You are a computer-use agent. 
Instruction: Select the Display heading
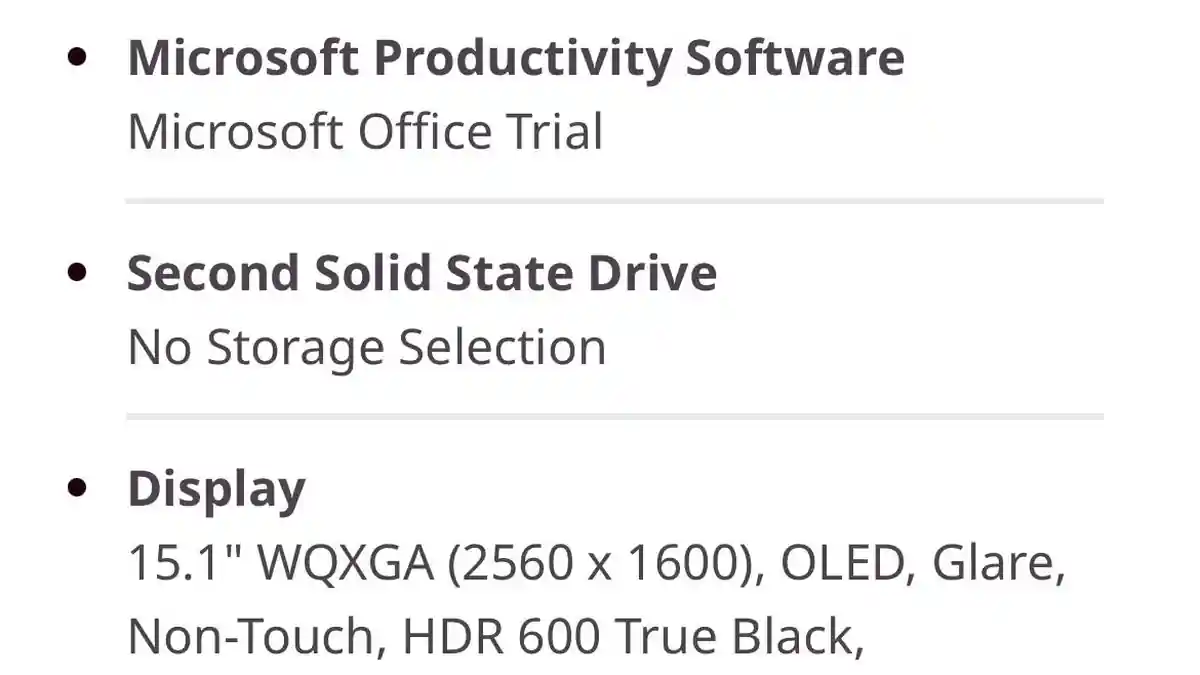(x=216, y=489)
